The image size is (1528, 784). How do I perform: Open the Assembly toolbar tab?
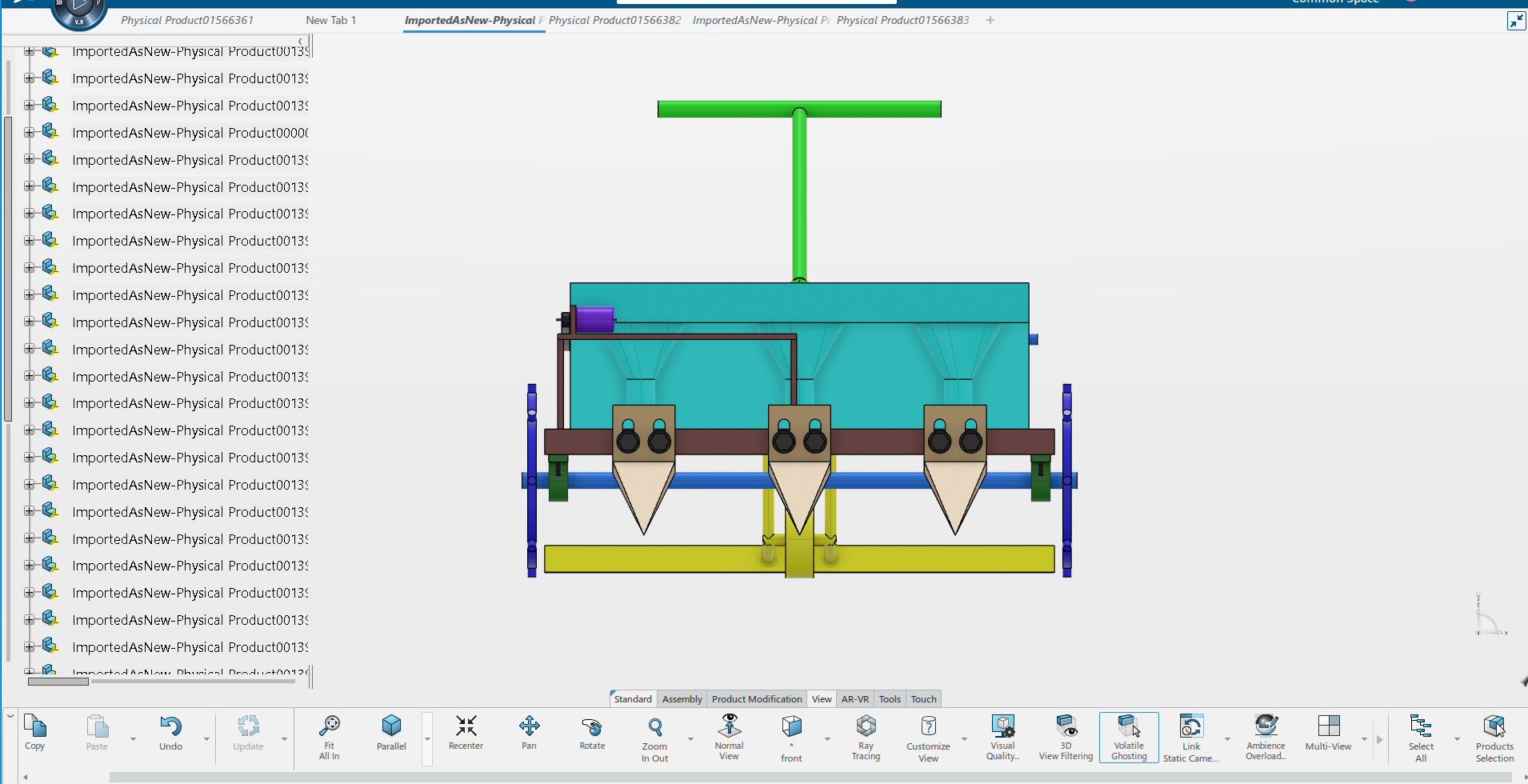click(682, 699)
